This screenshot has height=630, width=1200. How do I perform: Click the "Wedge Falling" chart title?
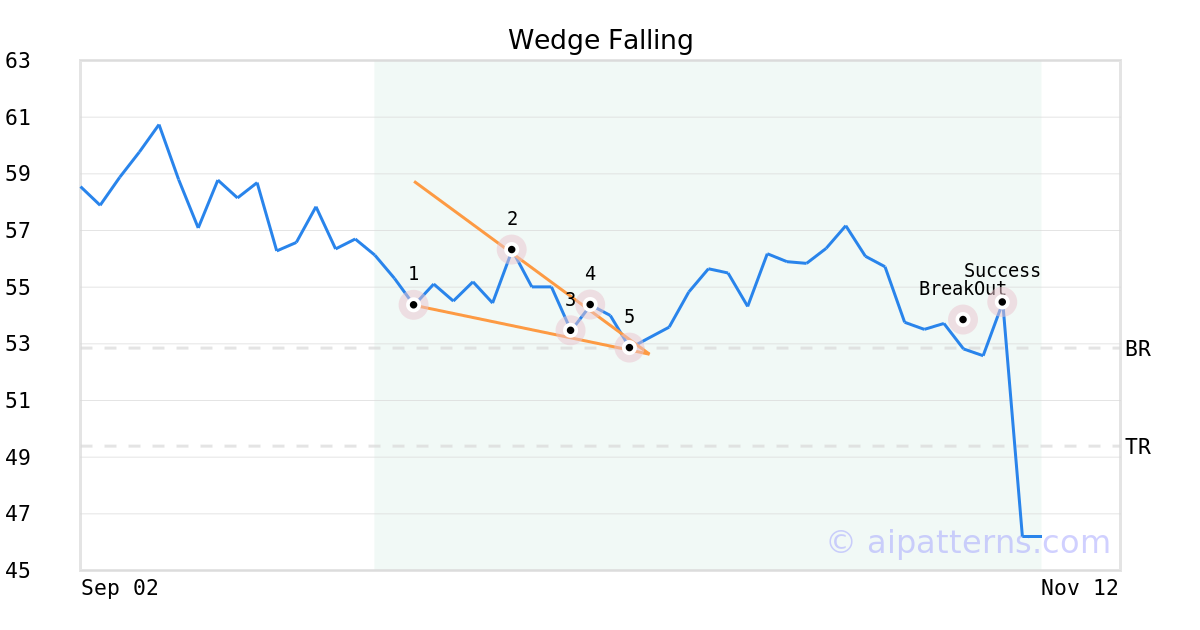600,40
